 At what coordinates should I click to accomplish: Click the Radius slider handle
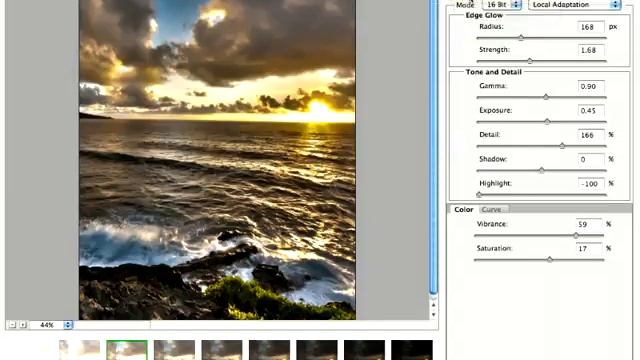[x=521, y=38]
